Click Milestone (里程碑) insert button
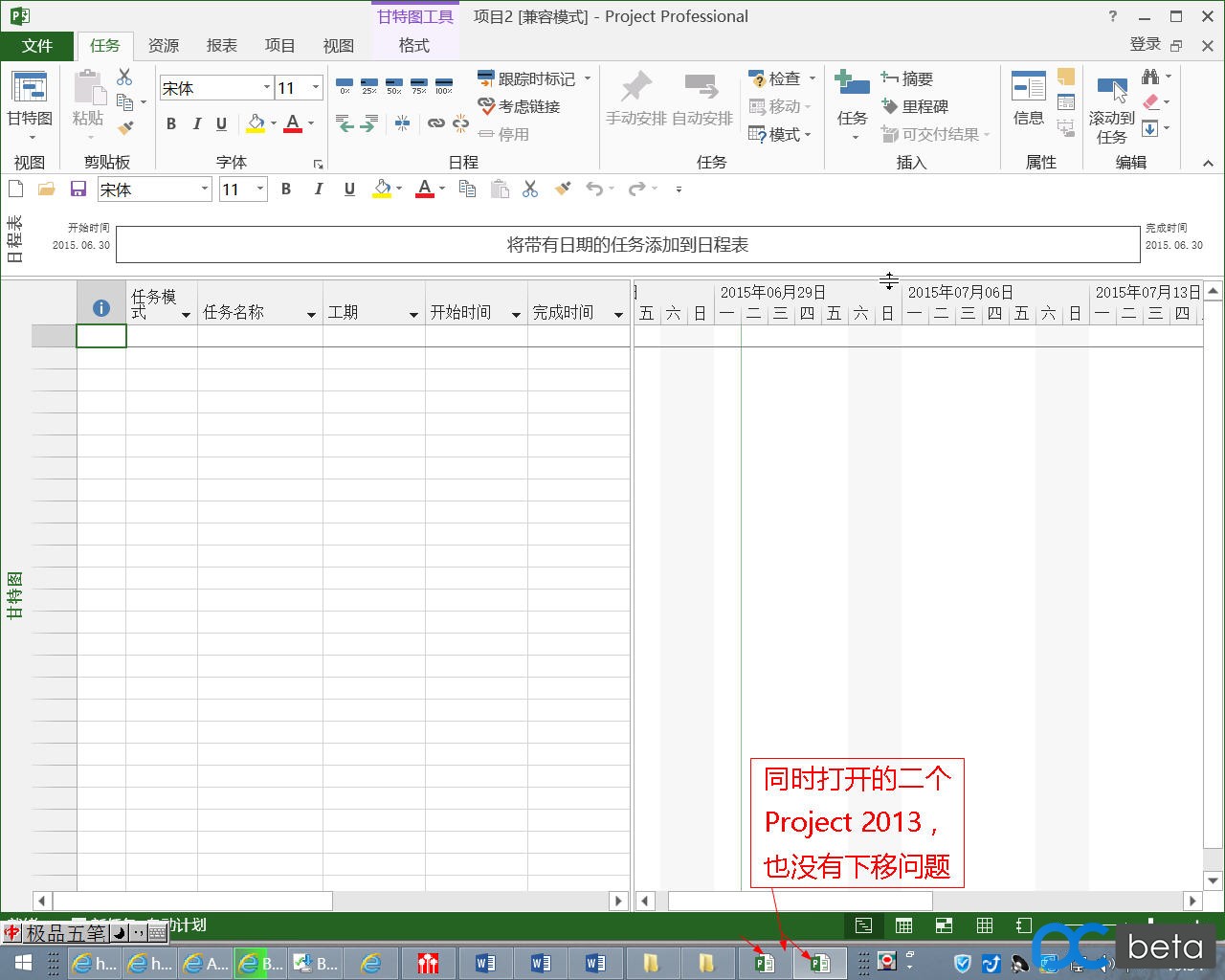This screenshot has height=980, width=1225. [x=914, y=106]
